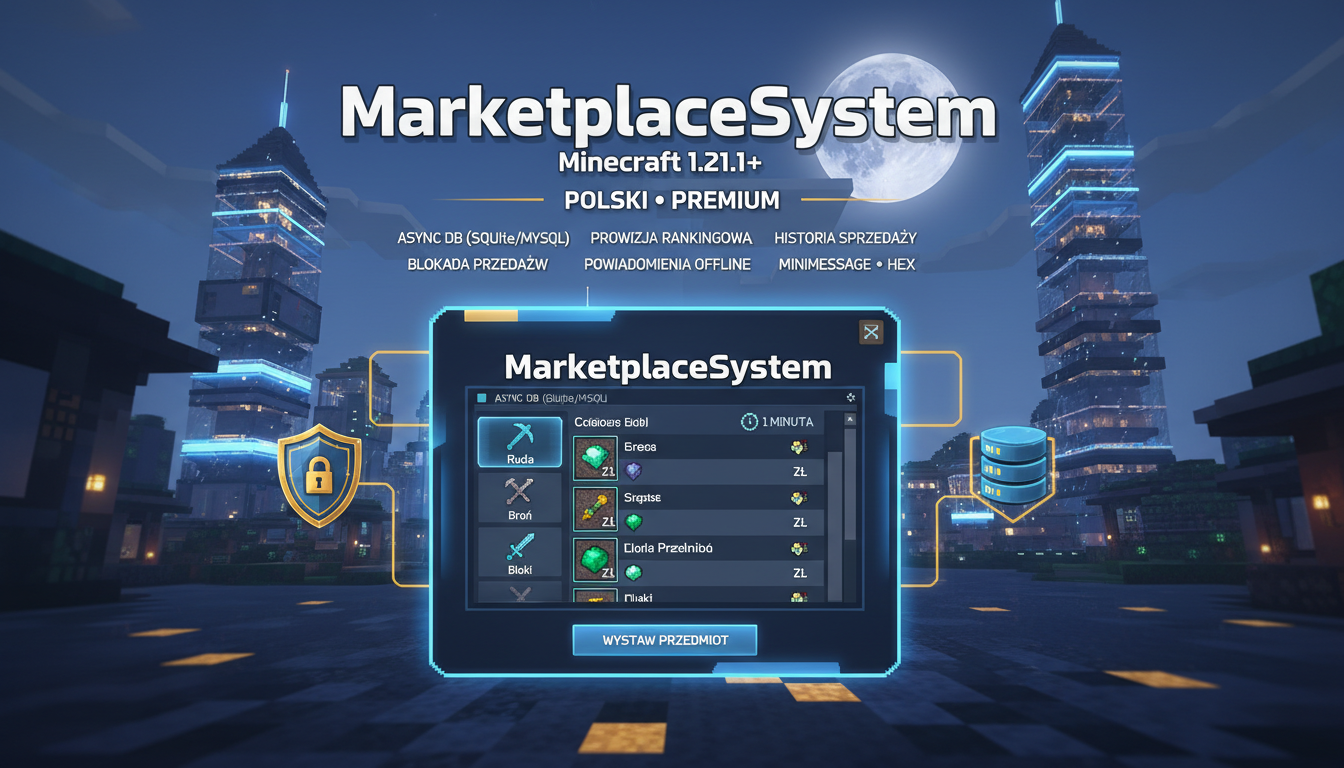Click the ZŁ price in Srgstse row
Viewport: 1344px width, 768px height.
(x=800, y=523)
